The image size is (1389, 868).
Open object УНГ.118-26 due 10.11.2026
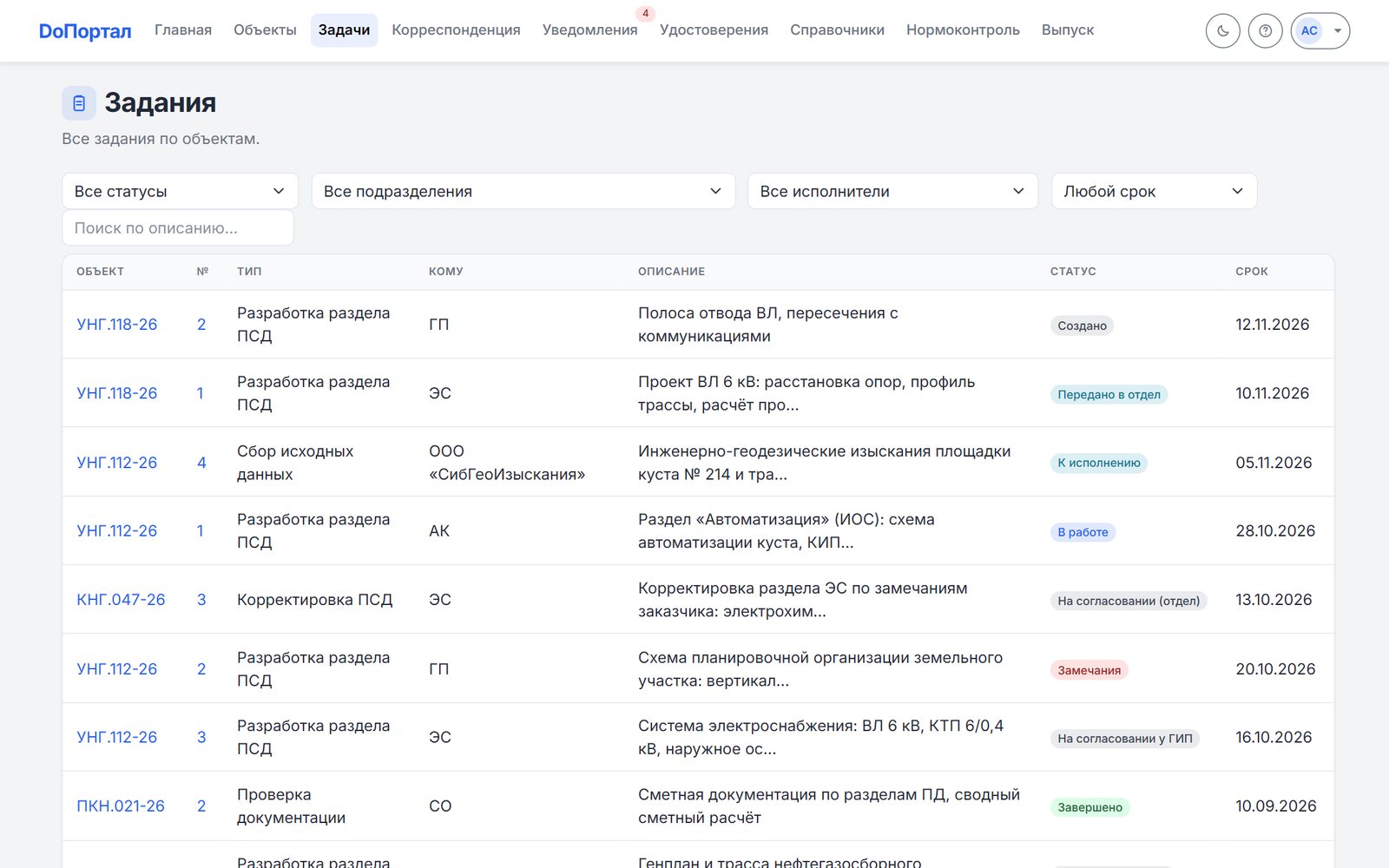[117, 393]
